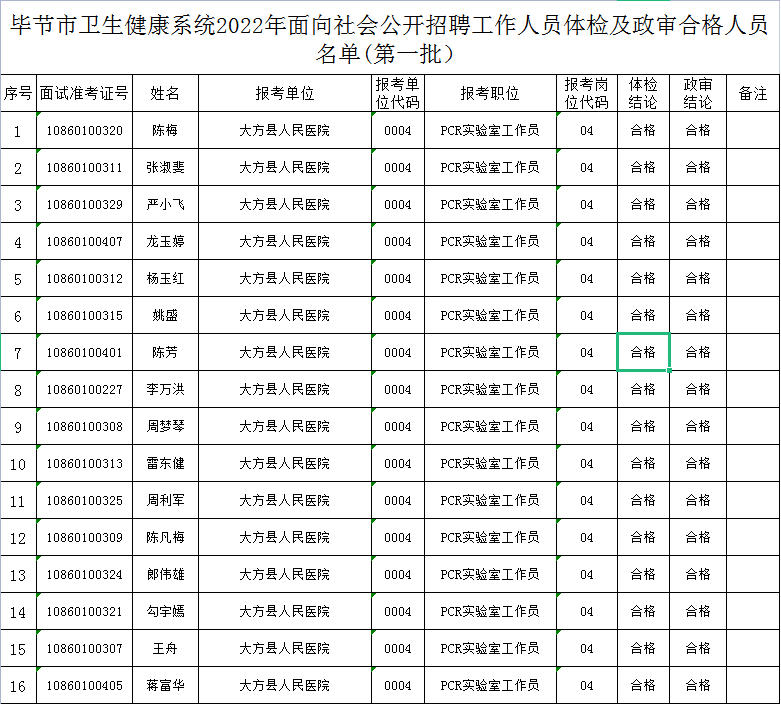Select the cell with ID 10860100320
The height and width of the screenshot is (705, 781).
click(x=84, y=131)
